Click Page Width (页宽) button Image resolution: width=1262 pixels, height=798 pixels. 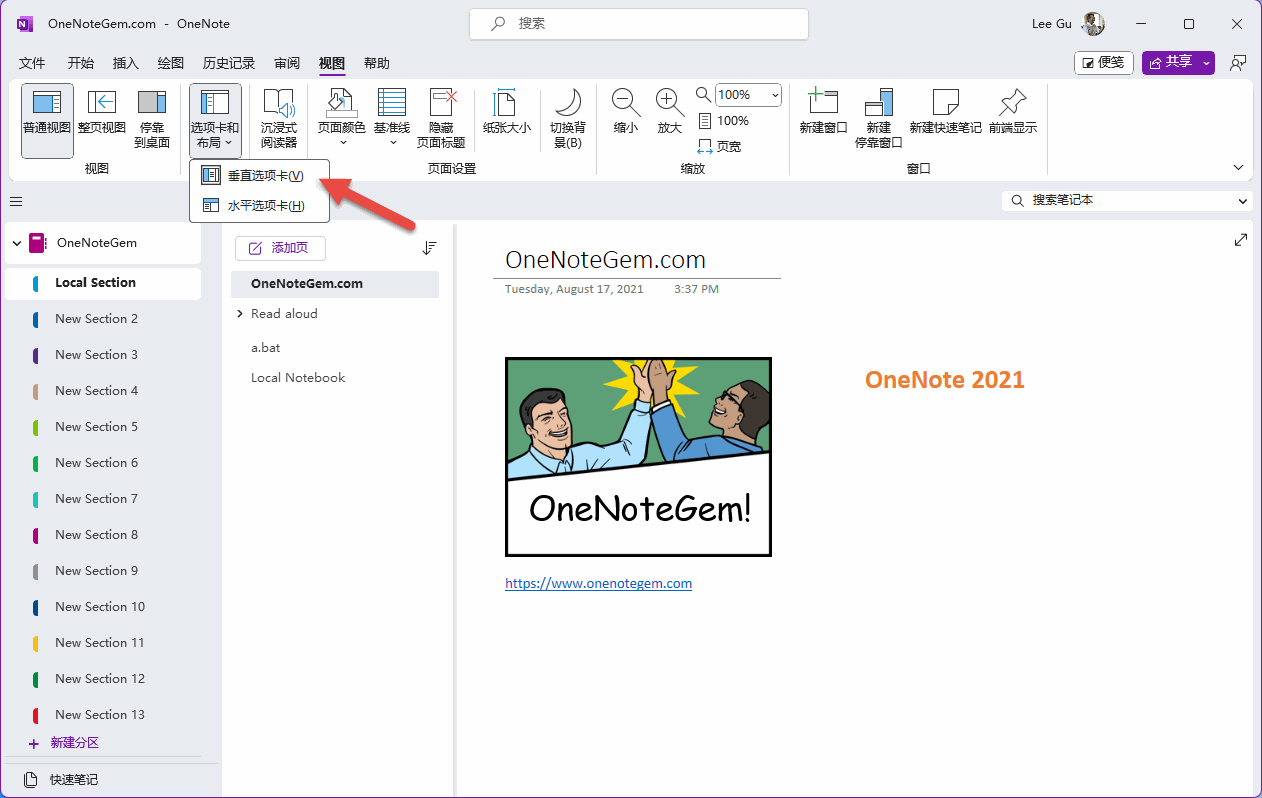[x=720, y=146]
